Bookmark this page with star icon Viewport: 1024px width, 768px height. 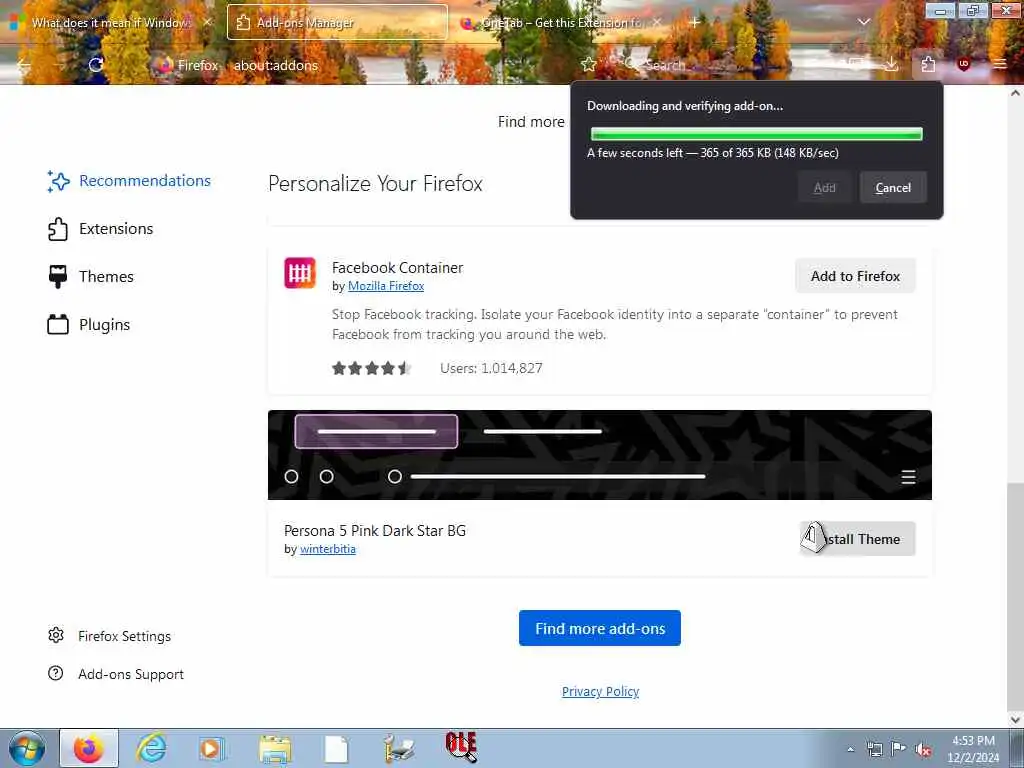(588, 65)
